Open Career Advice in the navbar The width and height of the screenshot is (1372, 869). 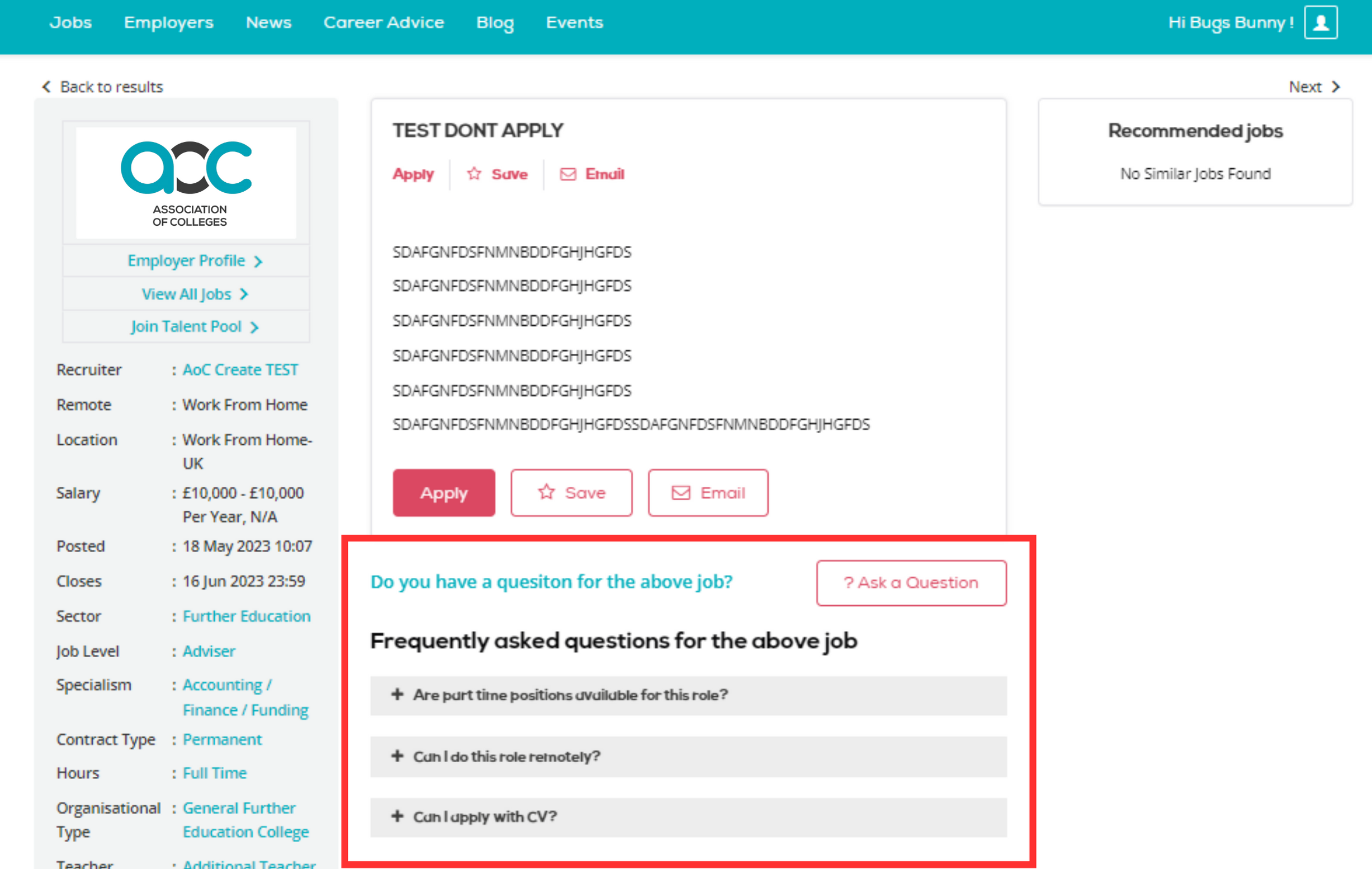pyautogui.click(x=384, y=23)
